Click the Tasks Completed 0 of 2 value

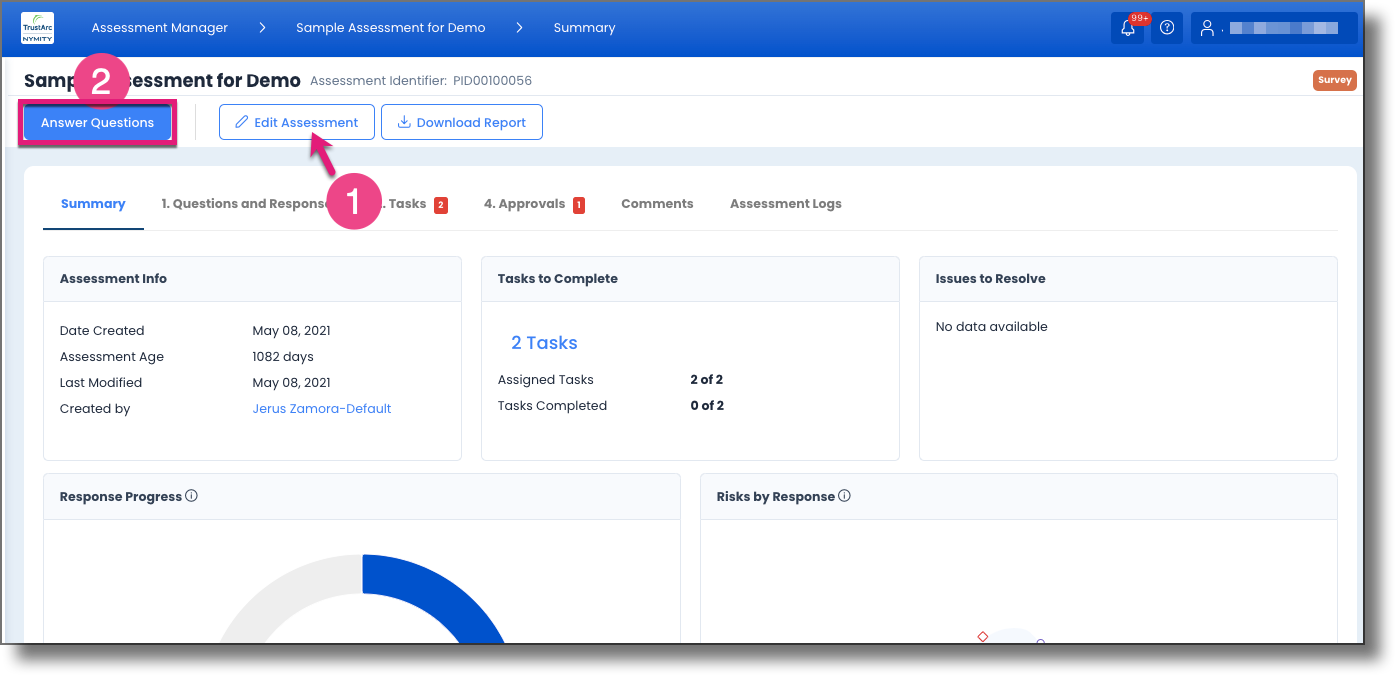[x=707, y=406]
